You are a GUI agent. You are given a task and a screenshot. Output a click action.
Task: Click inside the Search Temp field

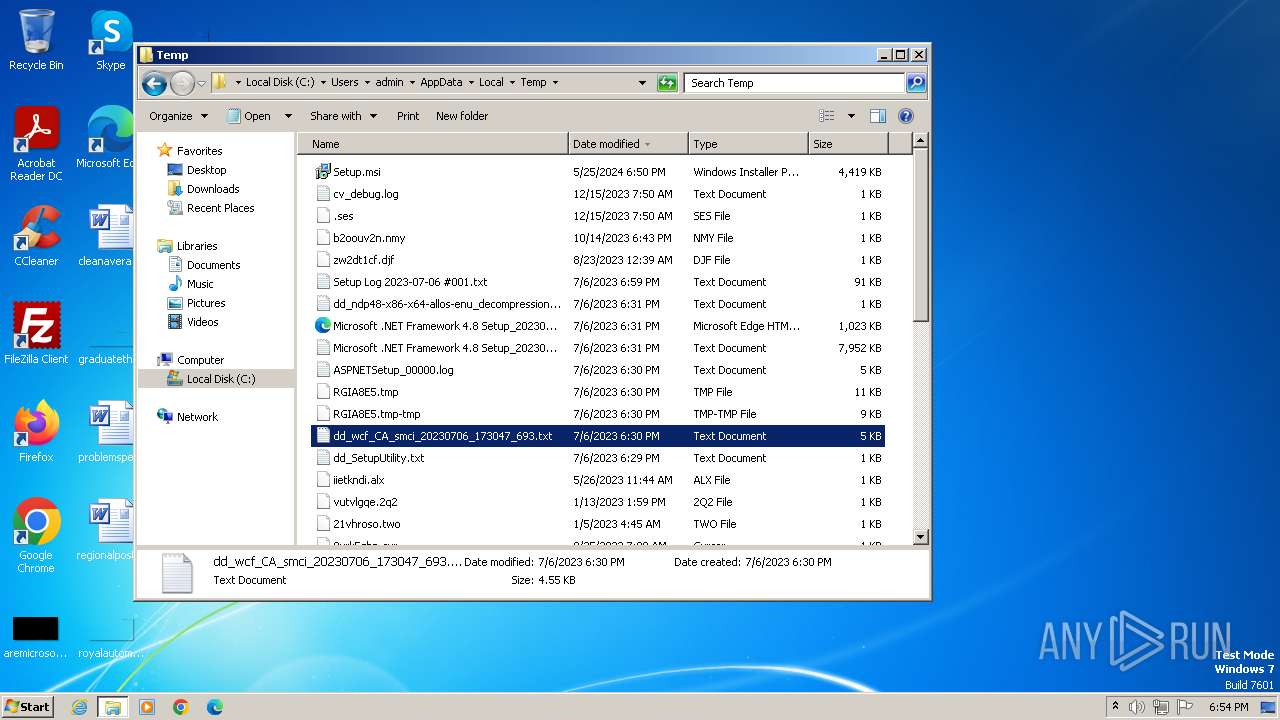pos(794,83)
